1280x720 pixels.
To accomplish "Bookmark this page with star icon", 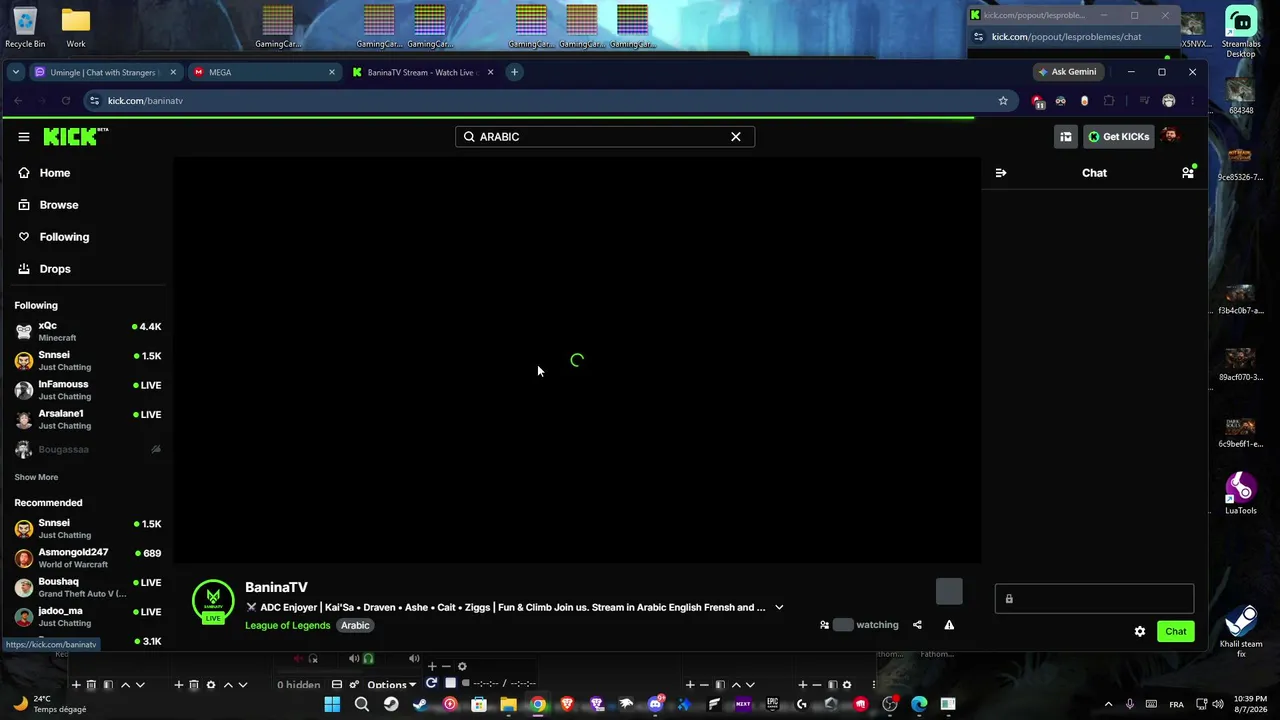I will click(1003, 100).
